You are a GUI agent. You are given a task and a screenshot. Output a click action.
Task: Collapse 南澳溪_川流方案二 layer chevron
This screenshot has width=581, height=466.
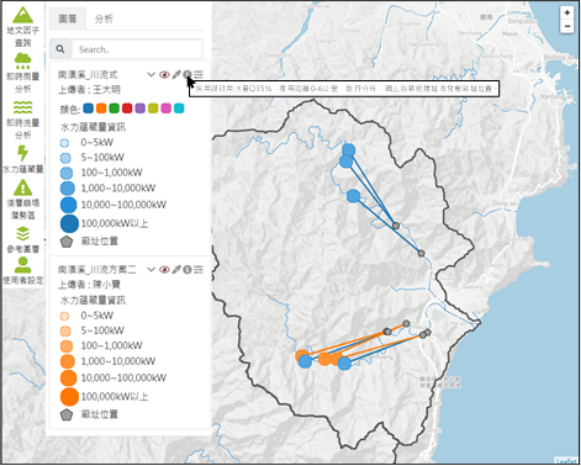click(x=151, y=270)
